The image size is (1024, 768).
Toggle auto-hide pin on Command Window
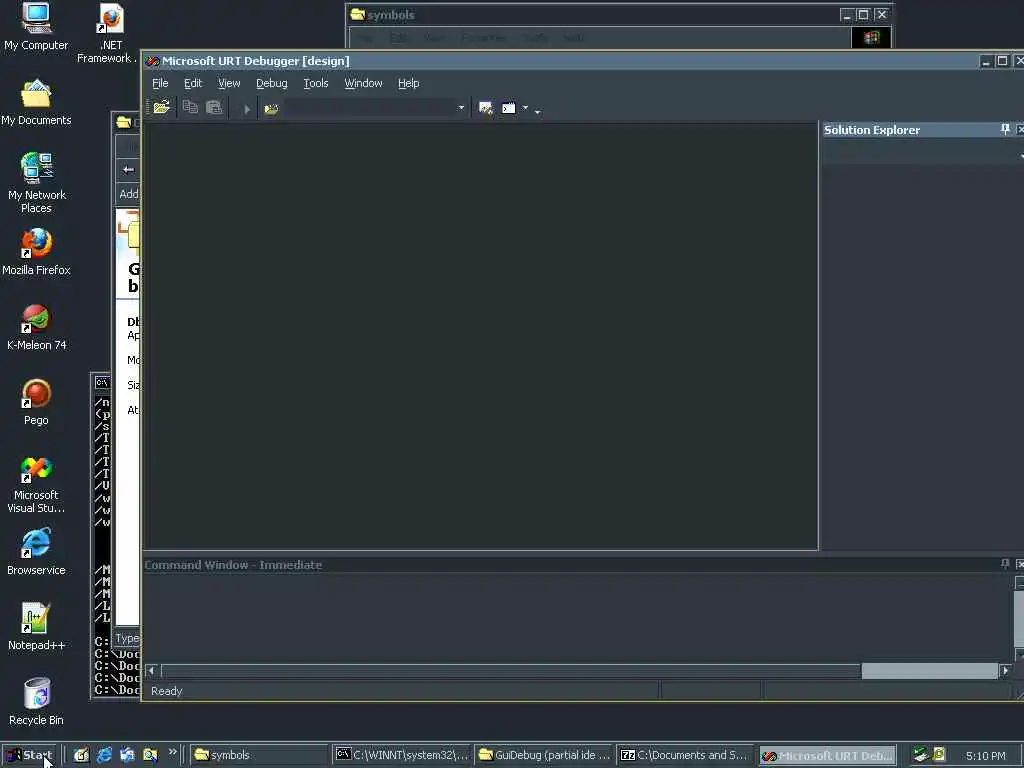tap(1005, 564)
